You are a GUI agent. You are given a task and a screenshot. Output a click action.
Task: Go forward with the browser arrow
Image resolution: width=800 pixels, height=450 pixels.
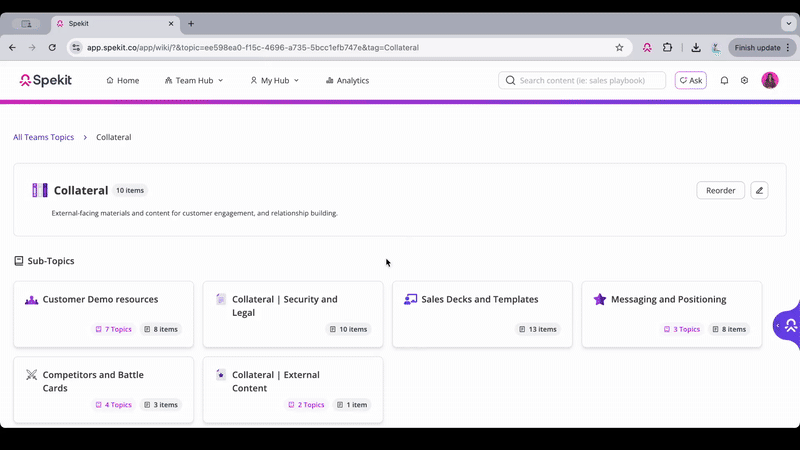click(x=32, y=47)
